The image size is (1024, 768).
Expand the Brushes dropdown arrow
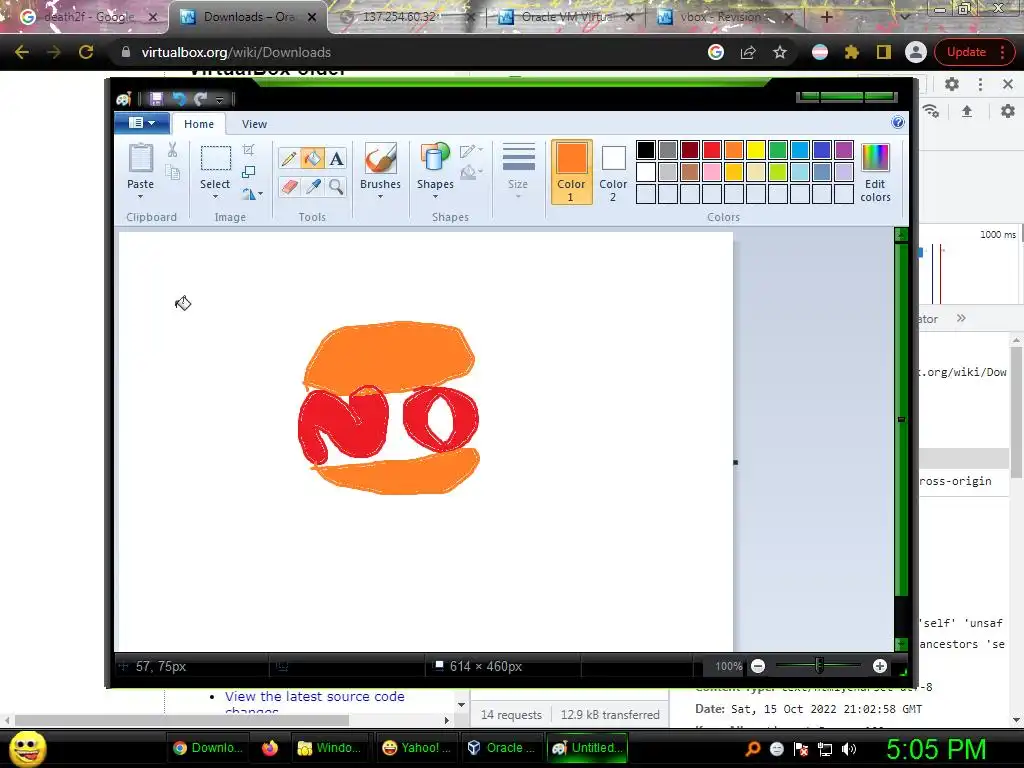point(380,196)
